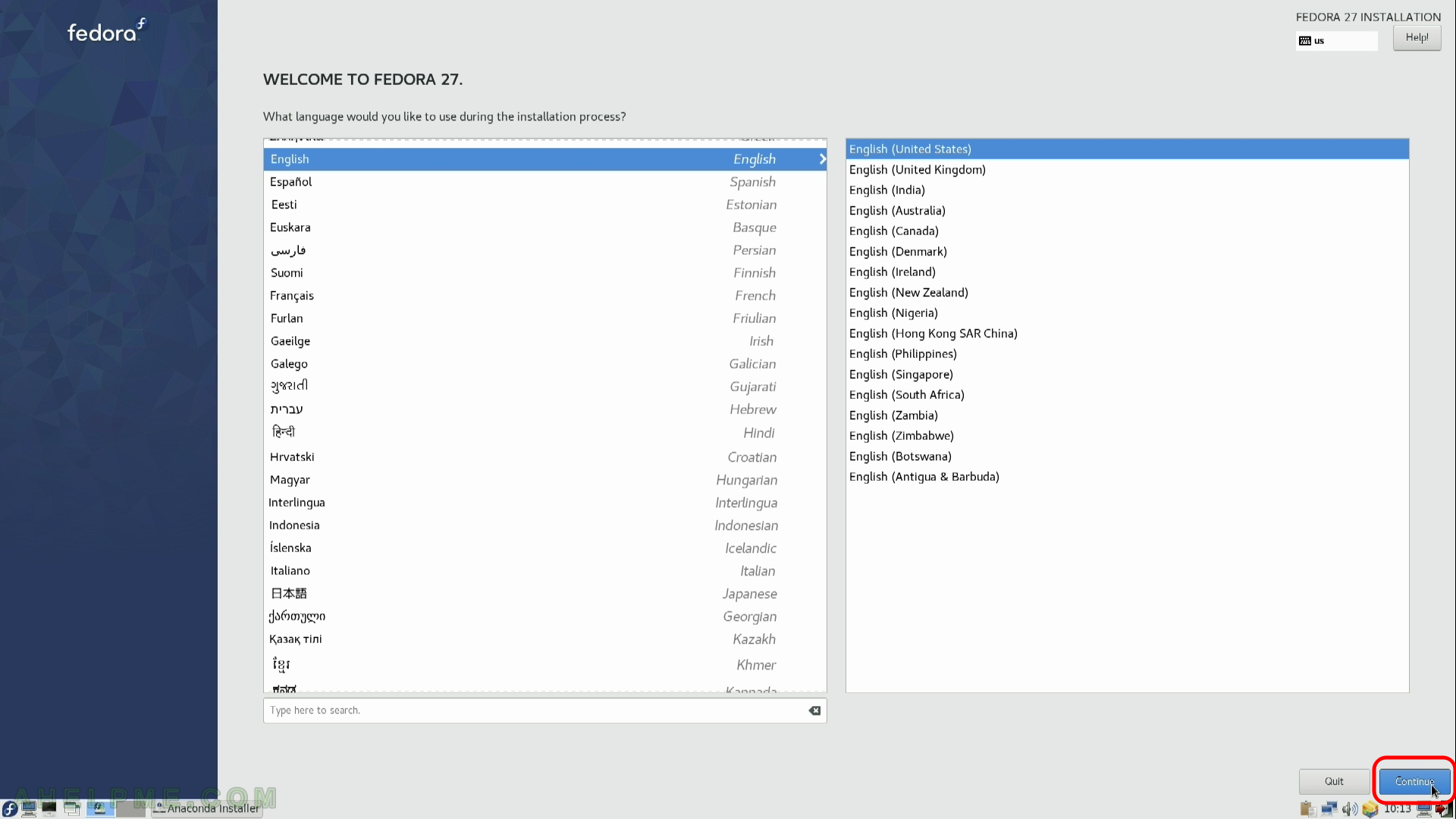The image size is (1456, 819).
Task: Choose the Khmer language row
Action: [x=544, y=665]
